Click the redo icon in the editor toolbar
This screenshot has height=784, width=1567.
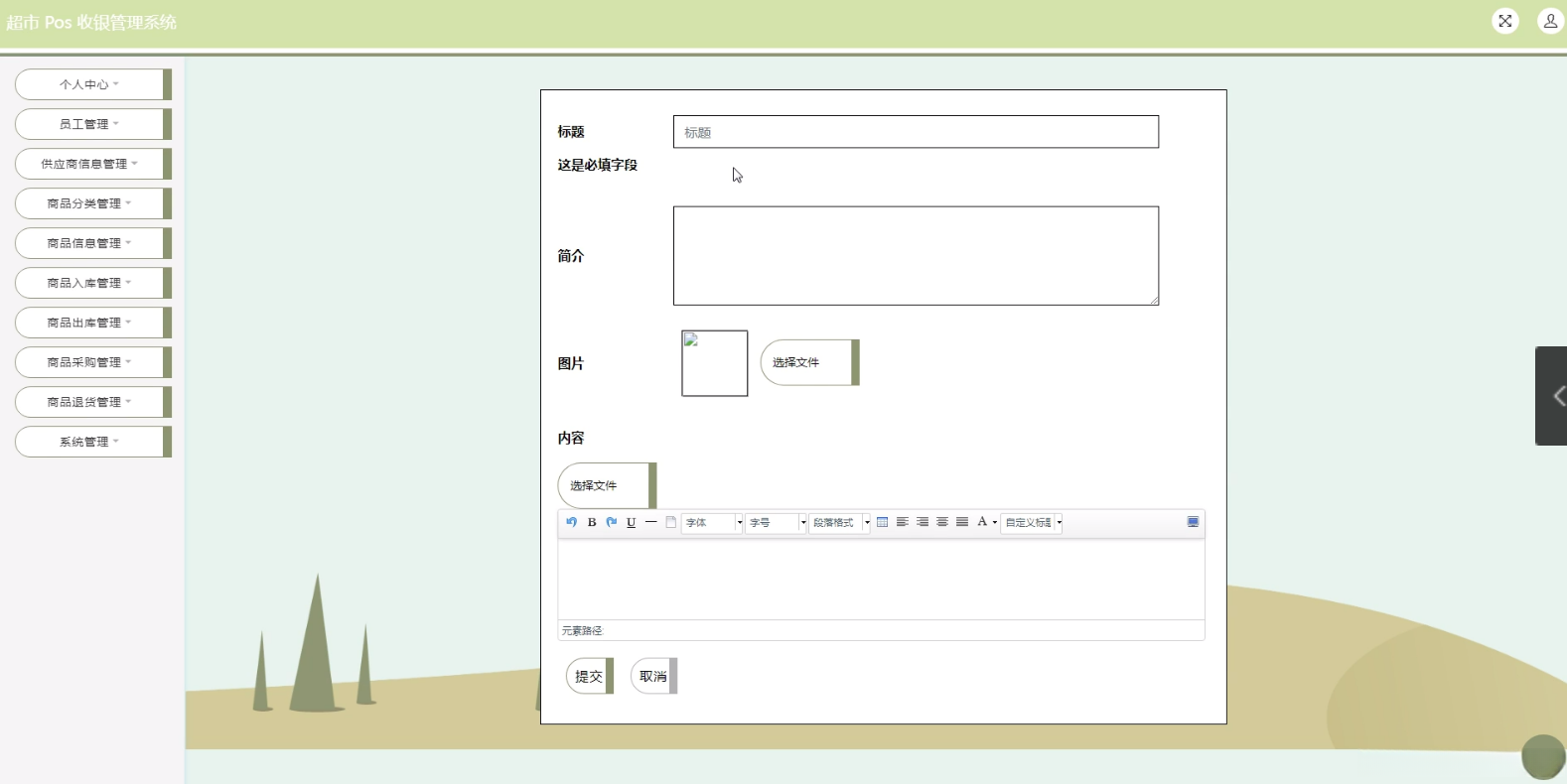pyautogui.click(x=612, y=522)
